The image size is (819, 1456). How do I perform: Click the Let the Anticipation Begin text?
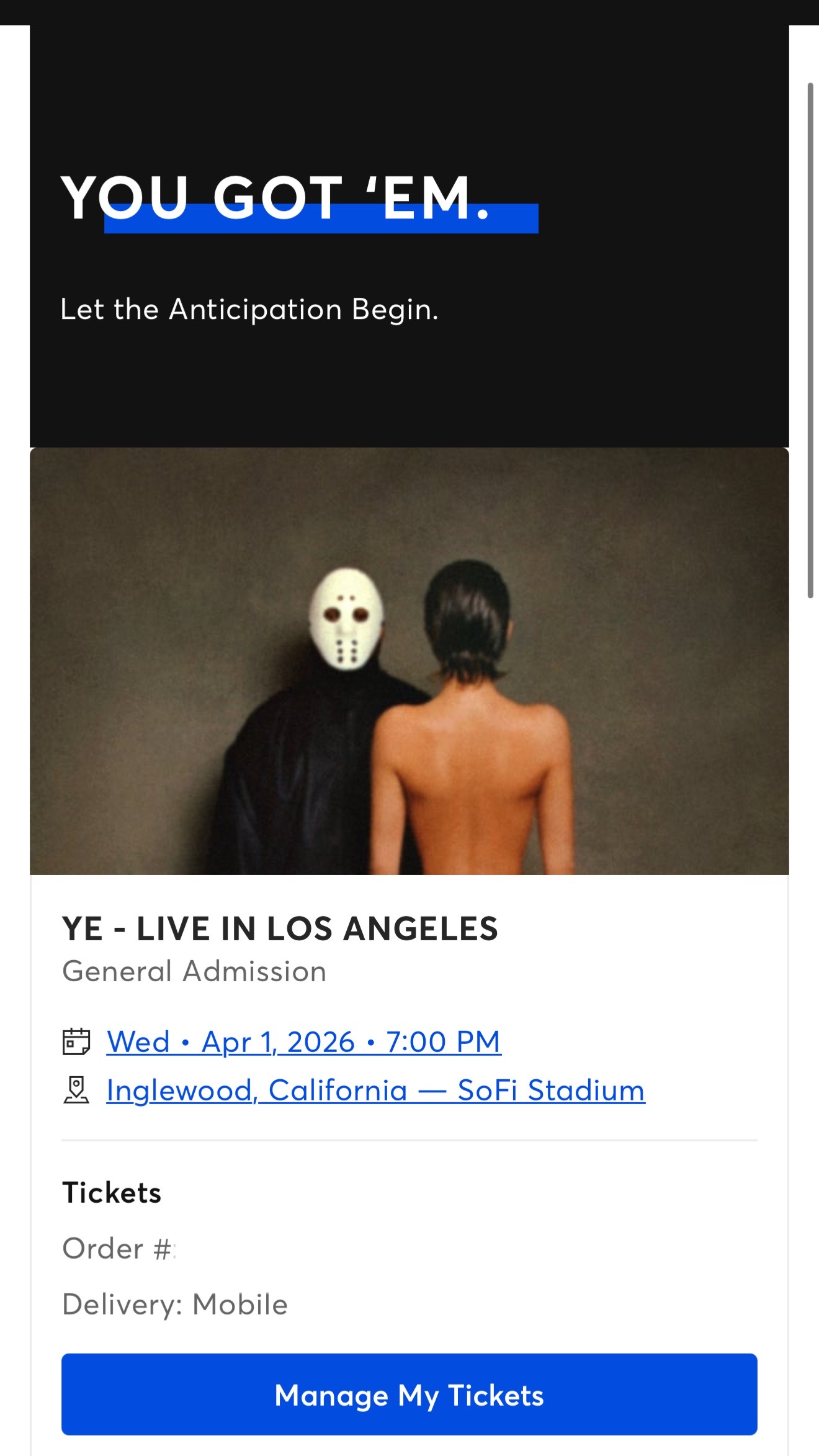(249, 309)
